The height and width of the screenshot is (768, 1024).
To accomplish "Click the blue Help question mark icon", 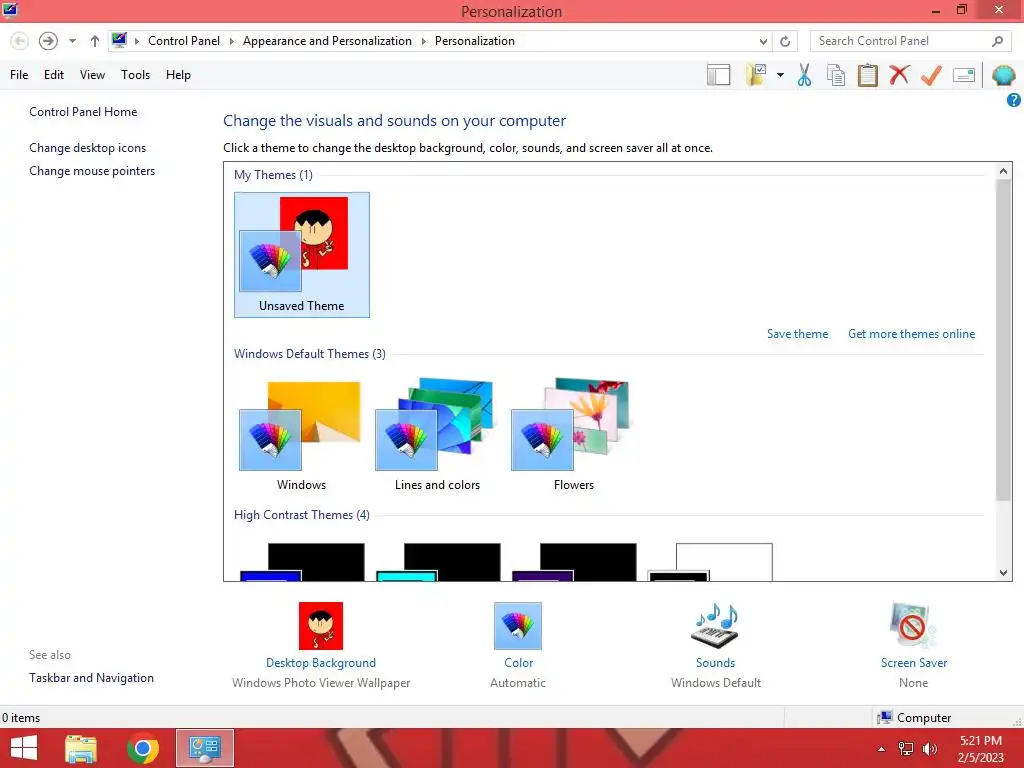I will point(1014,100).
